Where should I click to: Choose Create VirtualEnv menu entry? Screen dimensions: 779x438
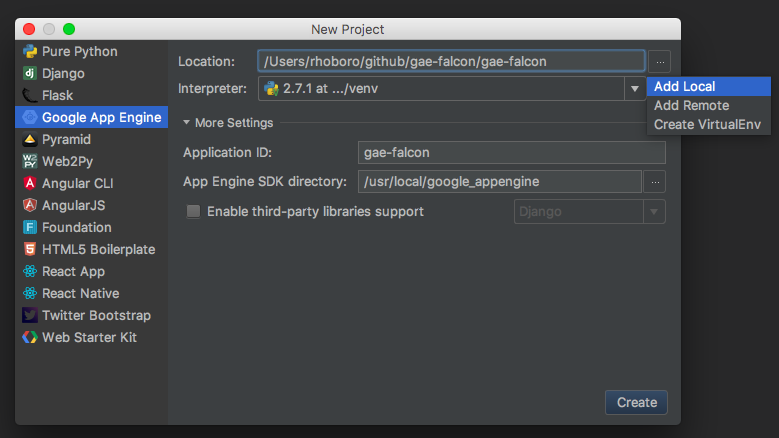709,124
